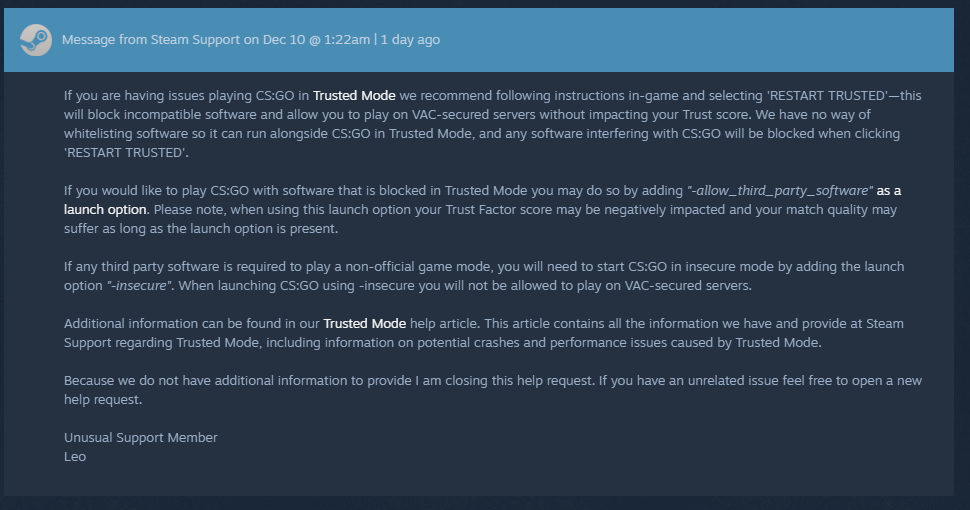Click the "Message from Steam Support" header text

[147, 40]
